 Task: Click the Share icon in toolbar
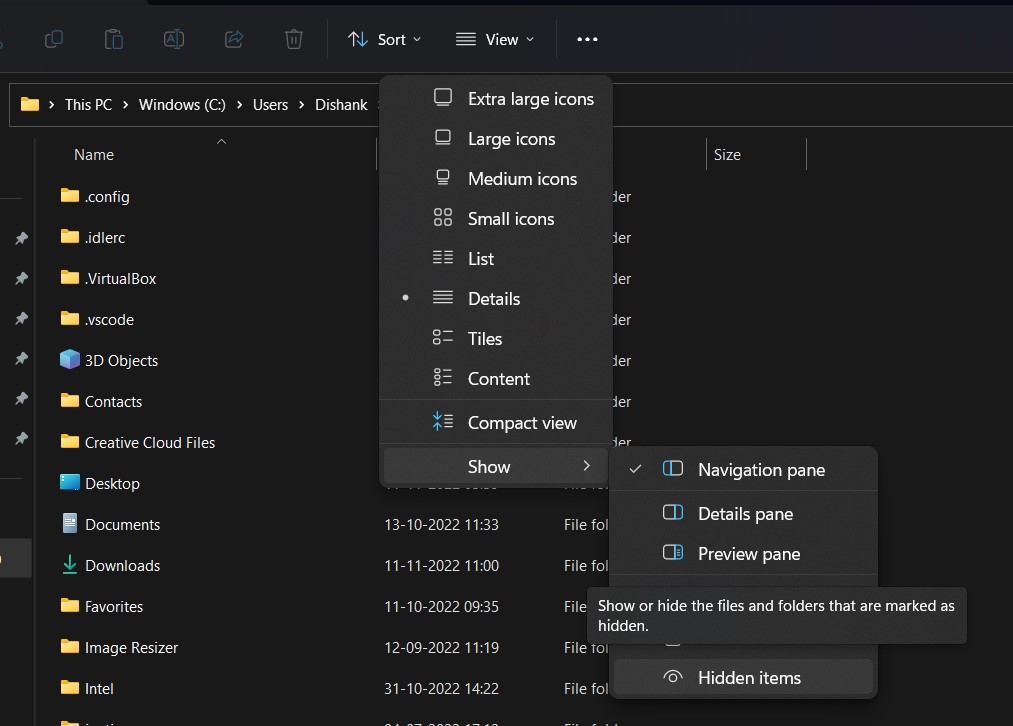(x=234, y=39)
